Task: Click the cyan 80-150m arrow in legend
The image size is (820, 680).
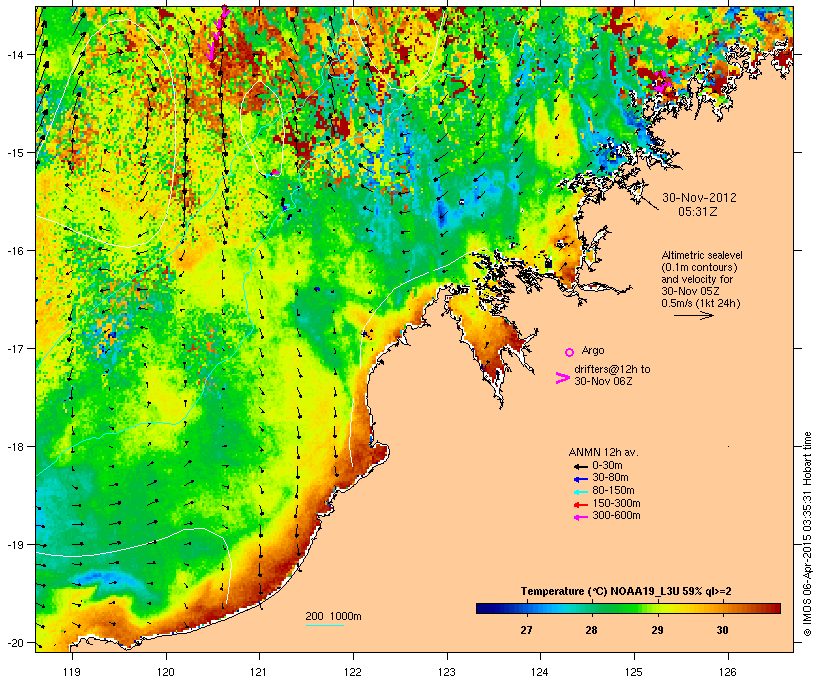Action: (580, 492)
